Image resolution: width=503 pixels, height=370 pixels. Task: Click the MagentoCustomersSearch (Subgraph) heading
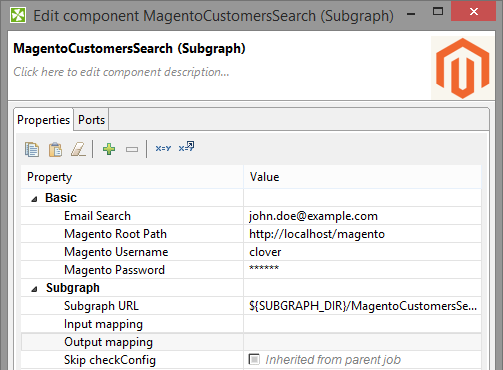pos(129,49)
